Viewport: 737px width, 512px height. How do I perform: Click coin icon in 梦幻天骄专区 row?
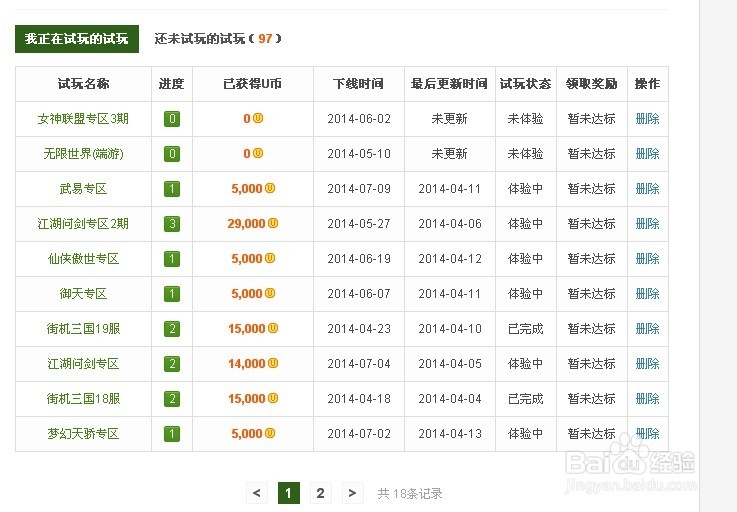click(270, 433)
